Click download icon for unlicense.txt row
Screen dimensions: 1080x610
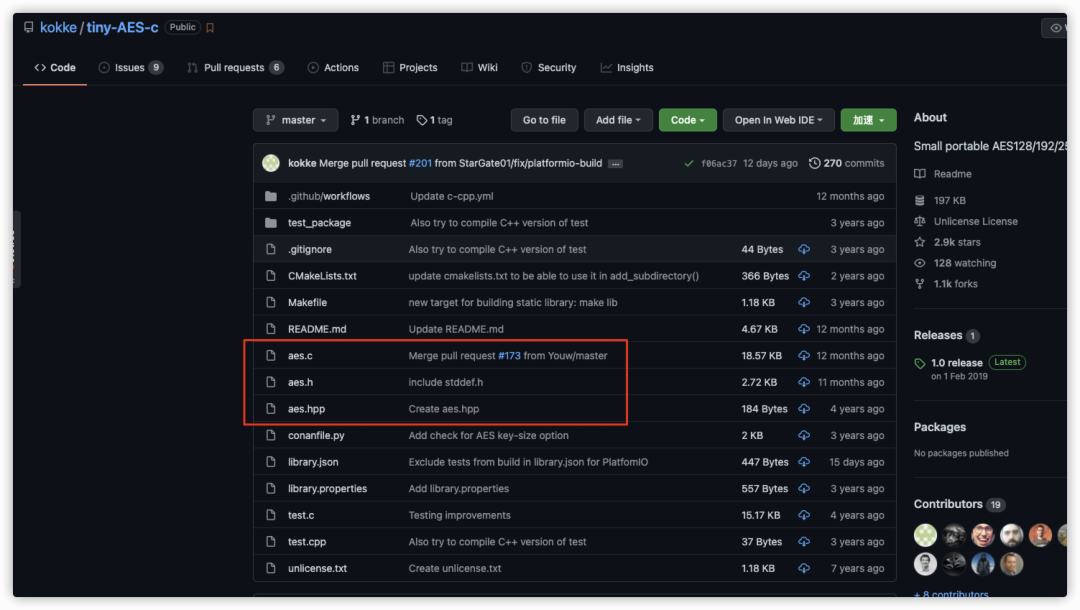[x=804, y=569]
